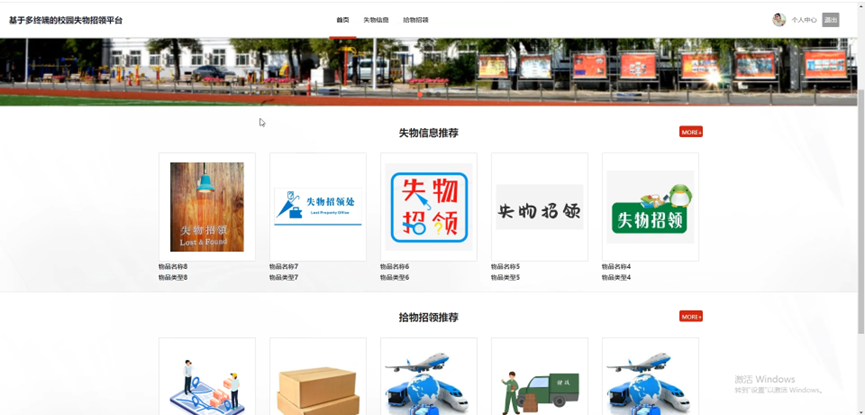Click the 物品名称8 label
The image size is (865, 415).
(x=173, y=267)
